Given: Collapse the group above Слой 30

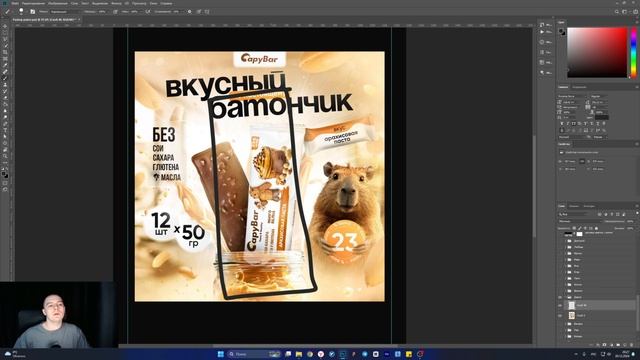Looking at the screenshot, I should click(x=566, y=297).
